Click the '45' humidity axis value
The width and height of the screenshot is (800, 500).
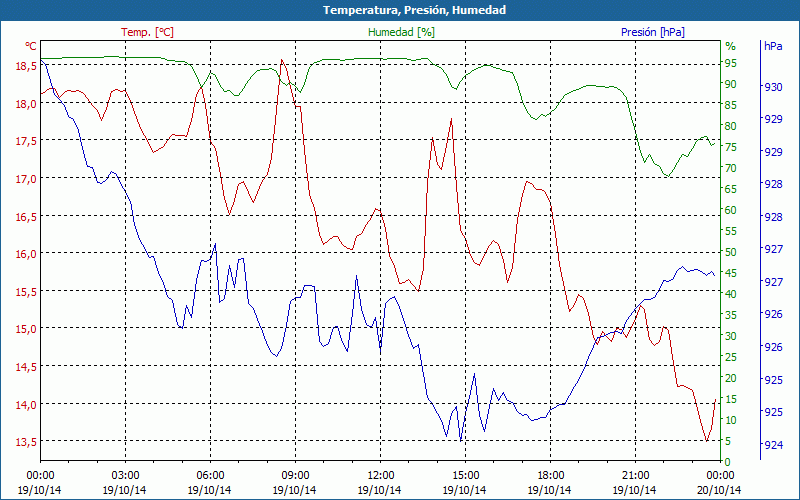731,273
